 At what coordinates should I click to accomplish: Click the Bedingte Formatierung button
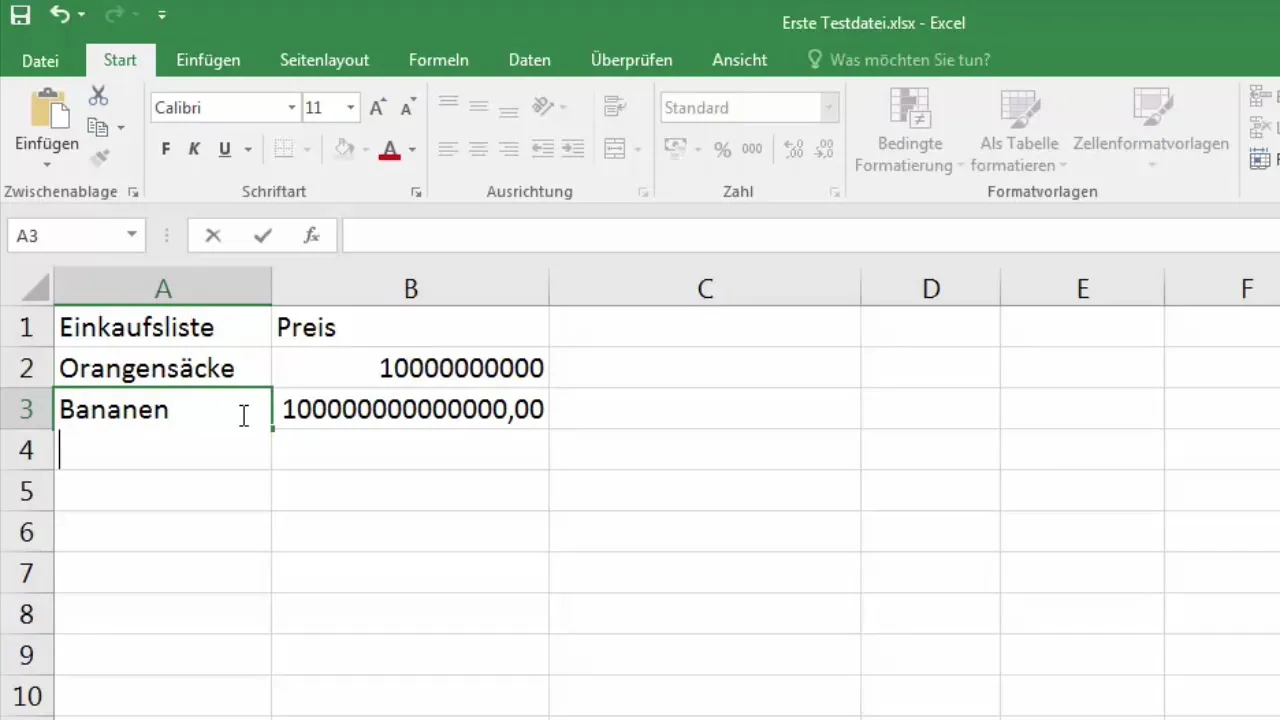tap(909, 131)
